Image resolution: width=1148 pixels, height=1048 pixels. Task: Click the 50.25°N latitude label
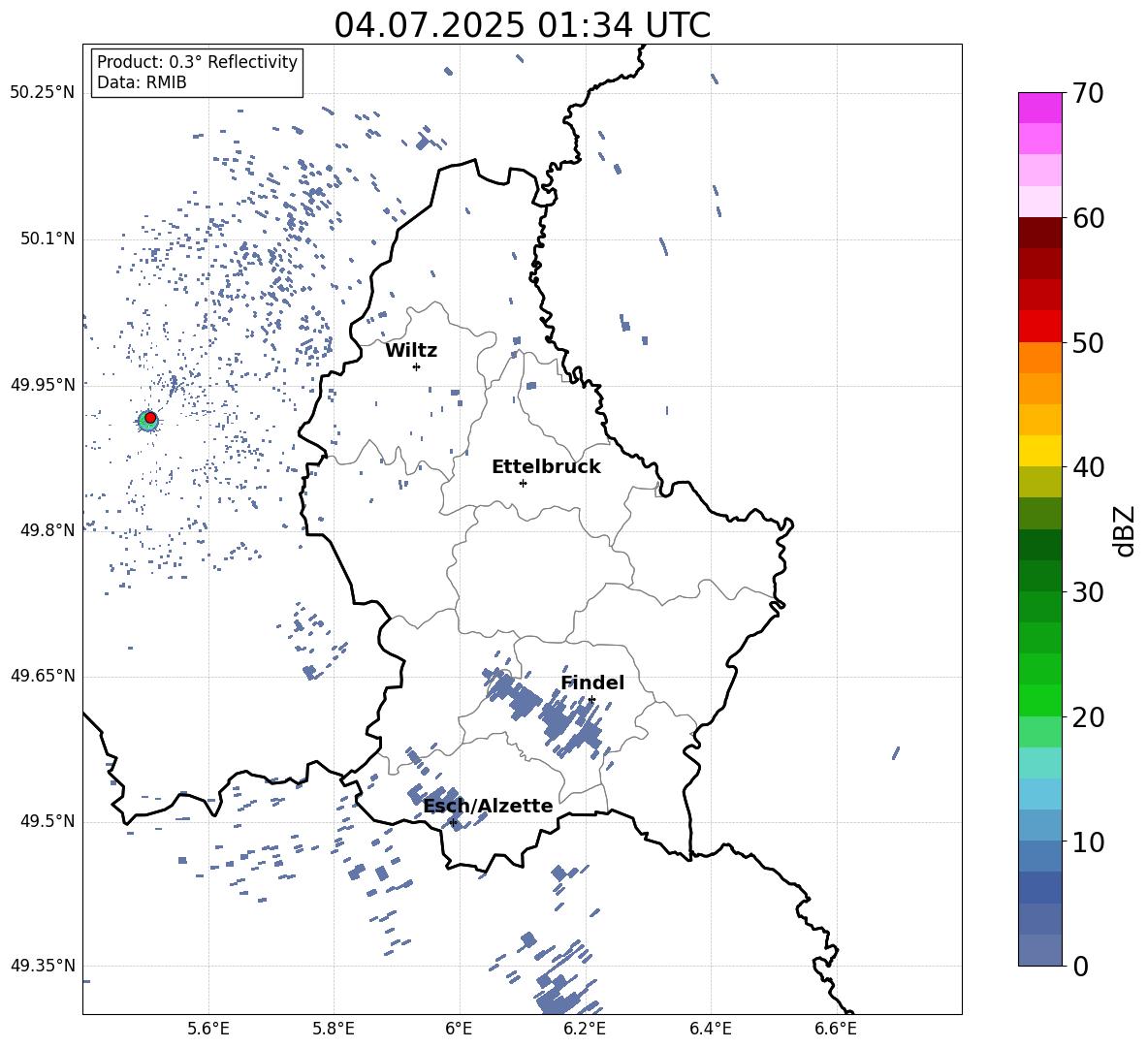(43, 93)
